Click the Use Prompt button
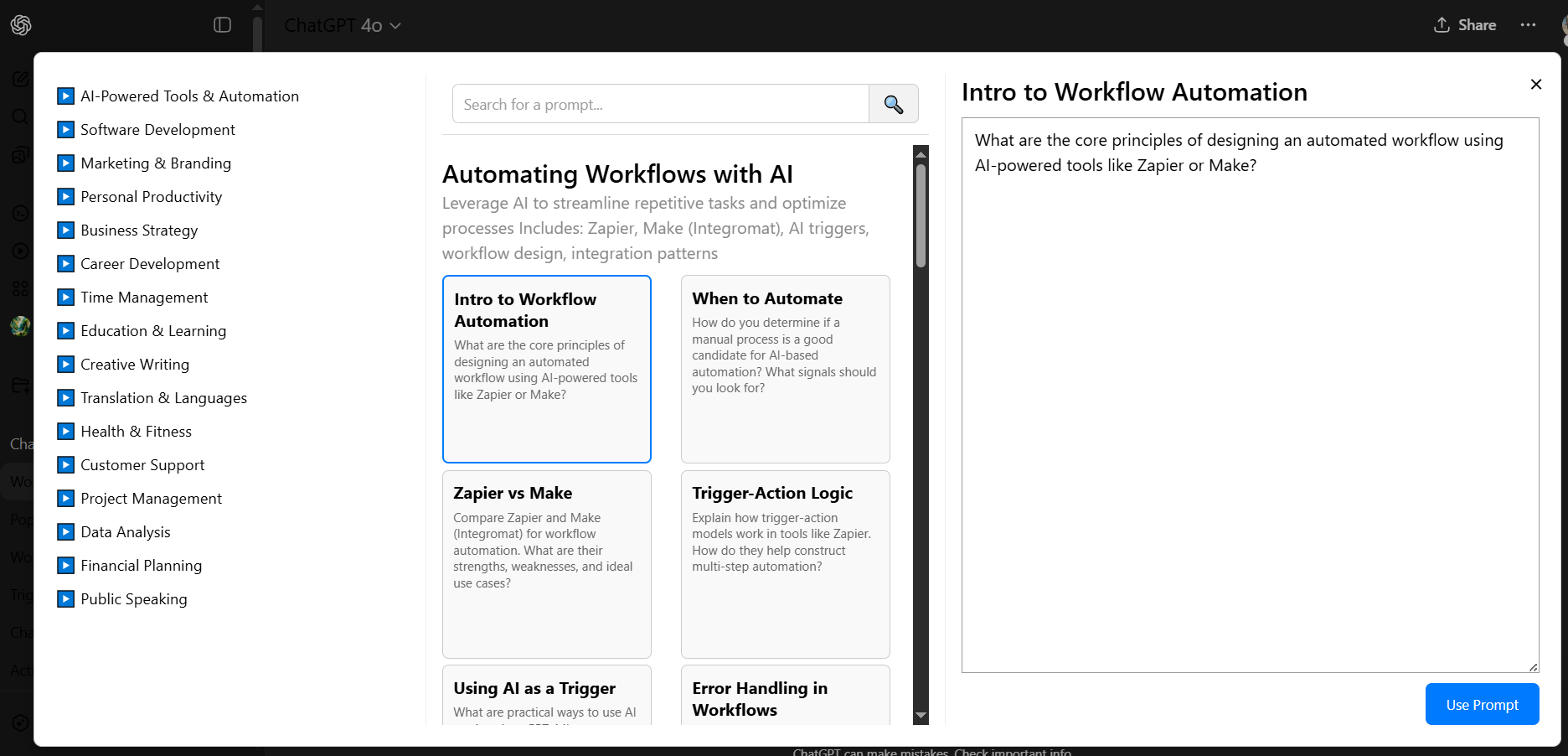This screenshot has height=756, width=1568. click(x=1481, y=704)
